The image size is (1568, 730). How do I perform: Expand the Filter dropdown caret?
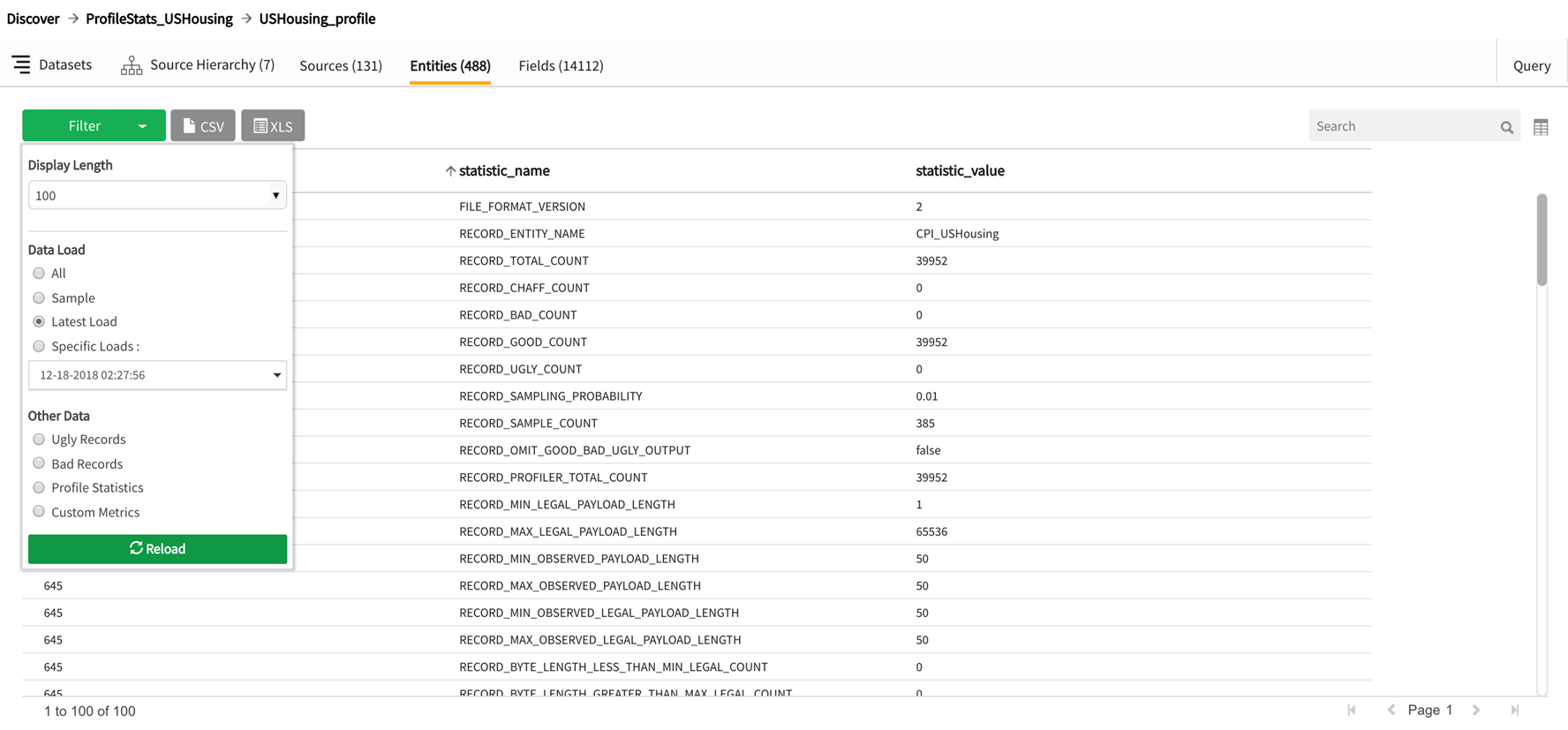pyautogui.click(x=142, y=126)
